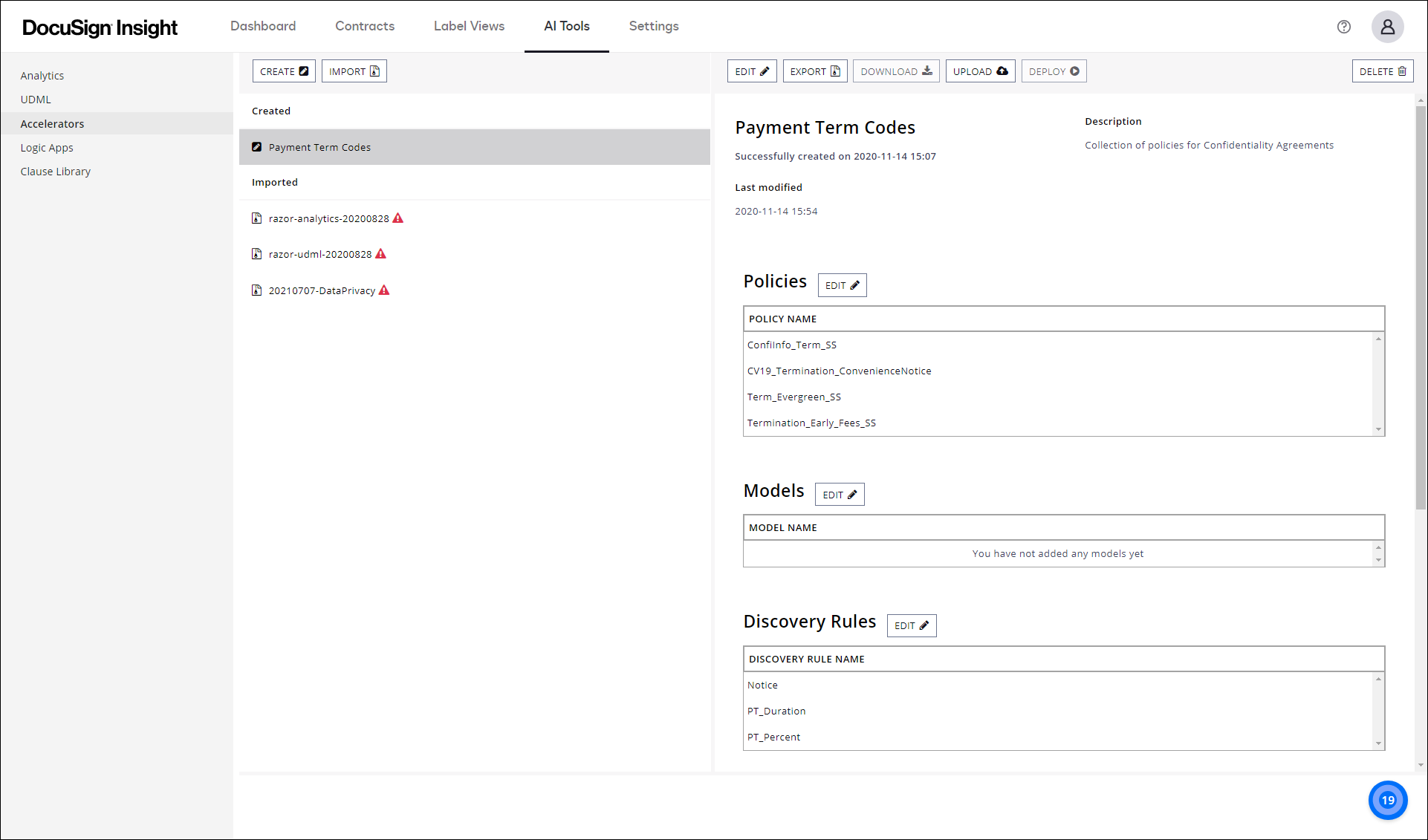Select the Term_Evergreen_SS policy row
This screenshot has width=1428, height=840.
(x=794, y=397)
